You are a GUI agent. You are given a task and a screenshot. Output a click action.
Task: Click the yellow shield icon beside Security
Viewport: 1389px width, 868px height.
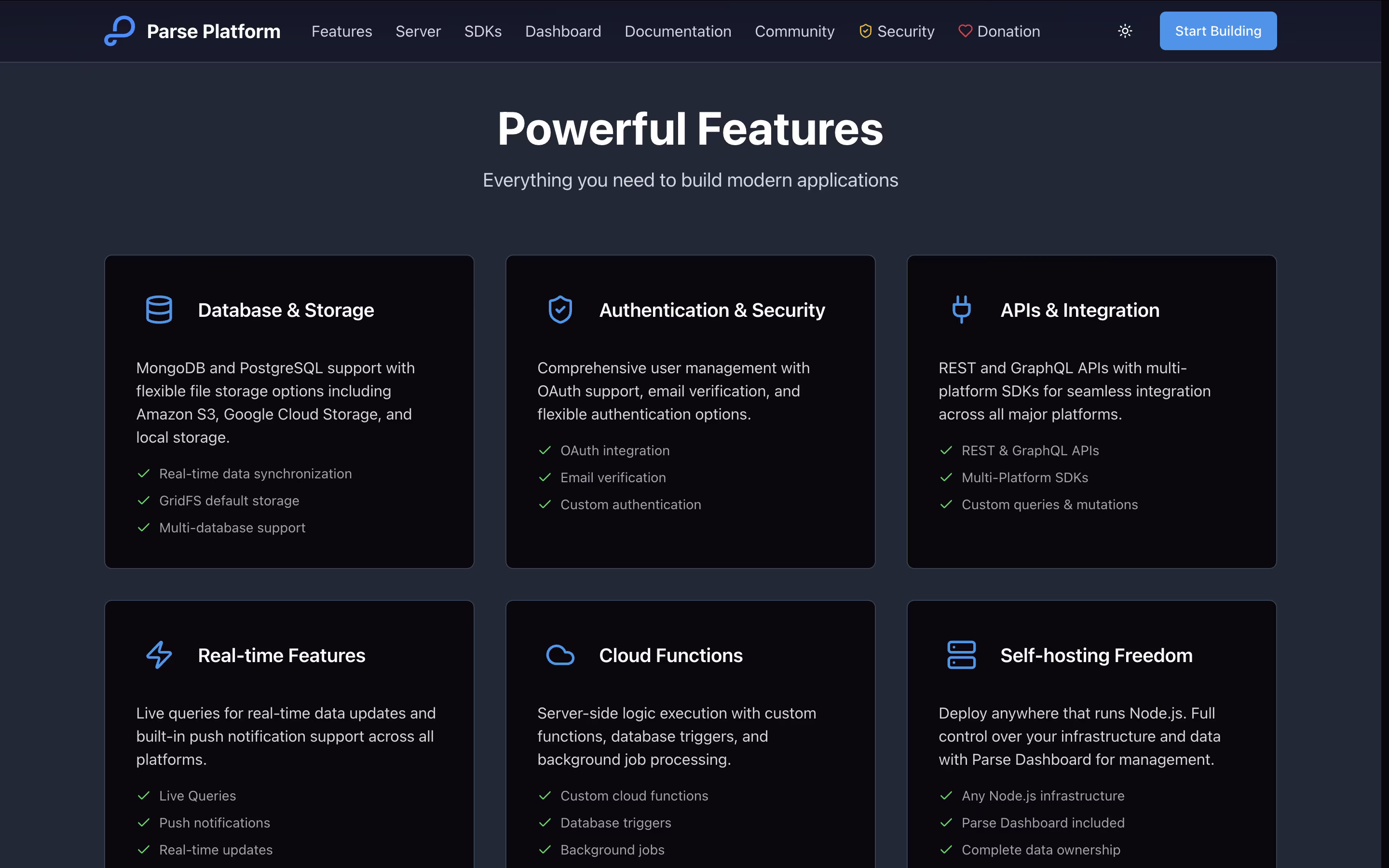[865, 31]
